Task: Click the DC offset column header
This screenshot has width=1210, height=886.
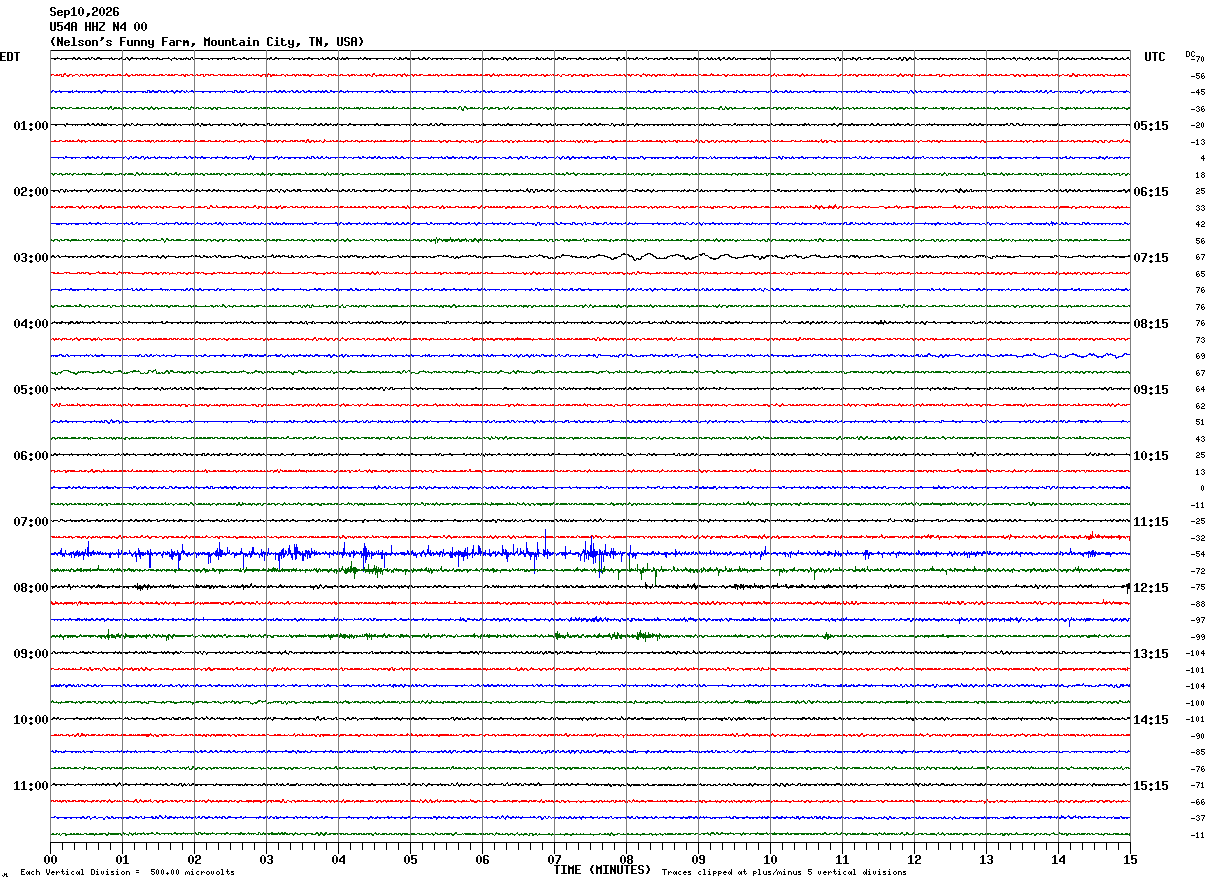Action: coord(1190,54)
